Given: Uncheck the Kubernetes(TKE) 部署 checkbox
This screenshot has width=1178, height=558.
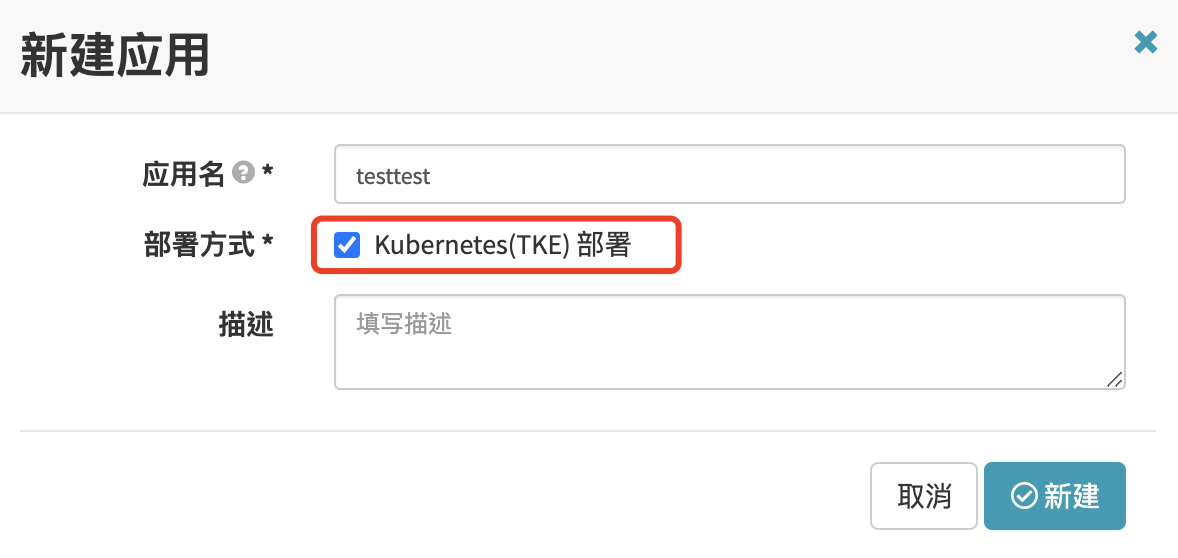Looking at the screenshot, I should point(346,245).
